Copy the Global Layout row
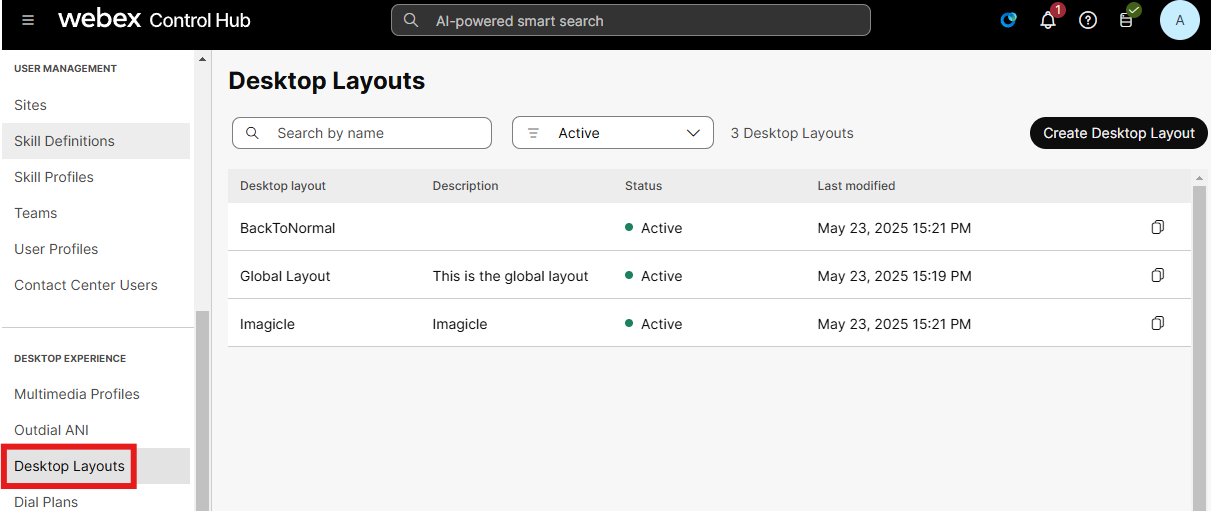The image size is (1211, 511). click(1157, 276)
